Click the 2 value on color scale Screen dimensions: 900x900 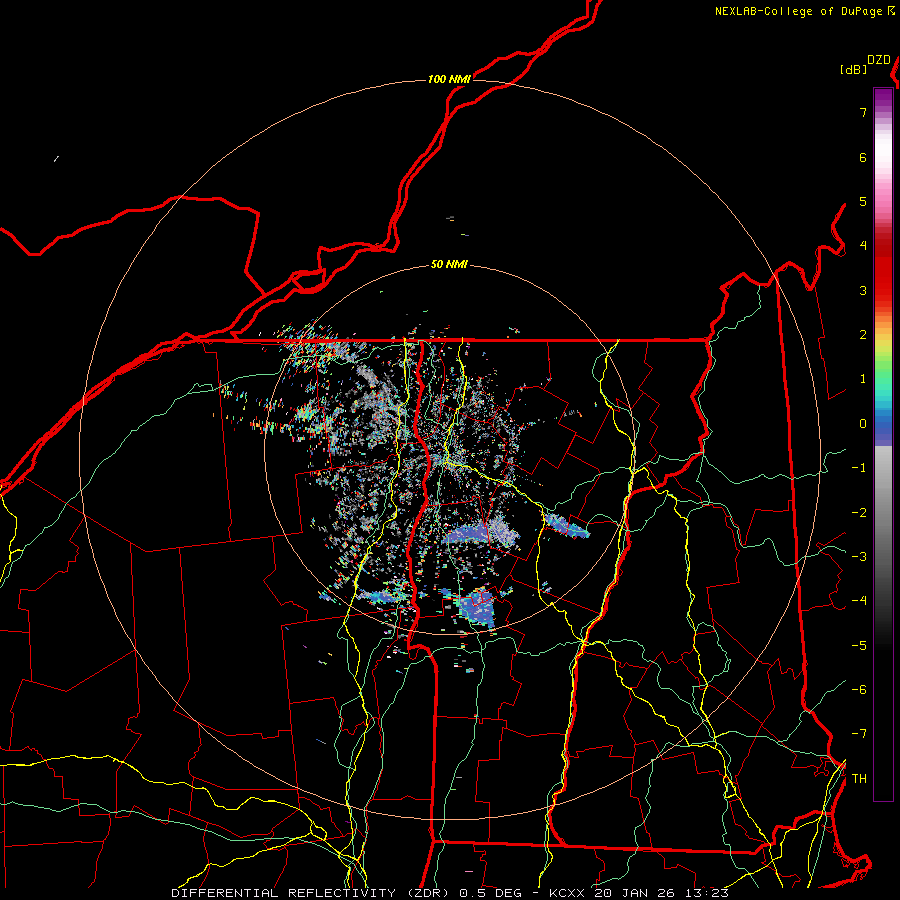point(863,335)
